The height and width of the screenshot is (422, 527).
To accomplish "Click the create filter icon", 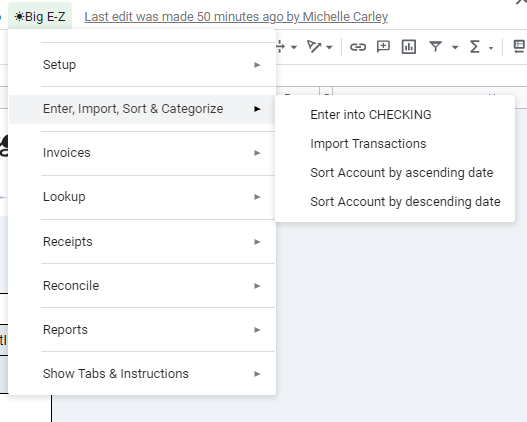I will (x=435, y=47).
